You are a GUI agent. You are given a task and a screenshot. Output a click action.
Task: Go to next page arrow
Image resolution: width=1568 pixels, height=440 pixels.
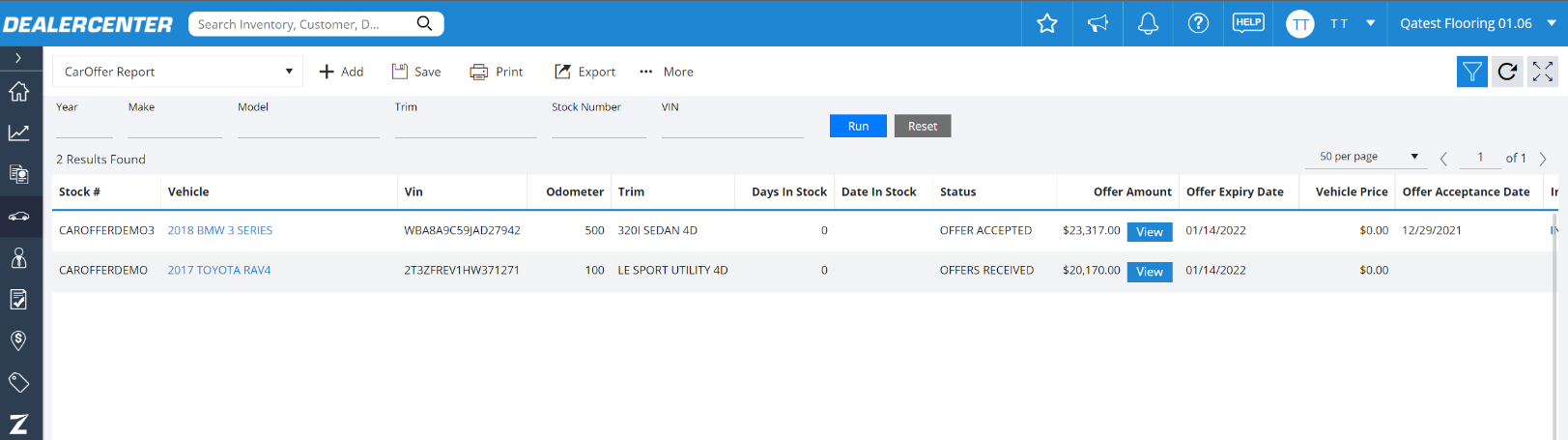1543,159
